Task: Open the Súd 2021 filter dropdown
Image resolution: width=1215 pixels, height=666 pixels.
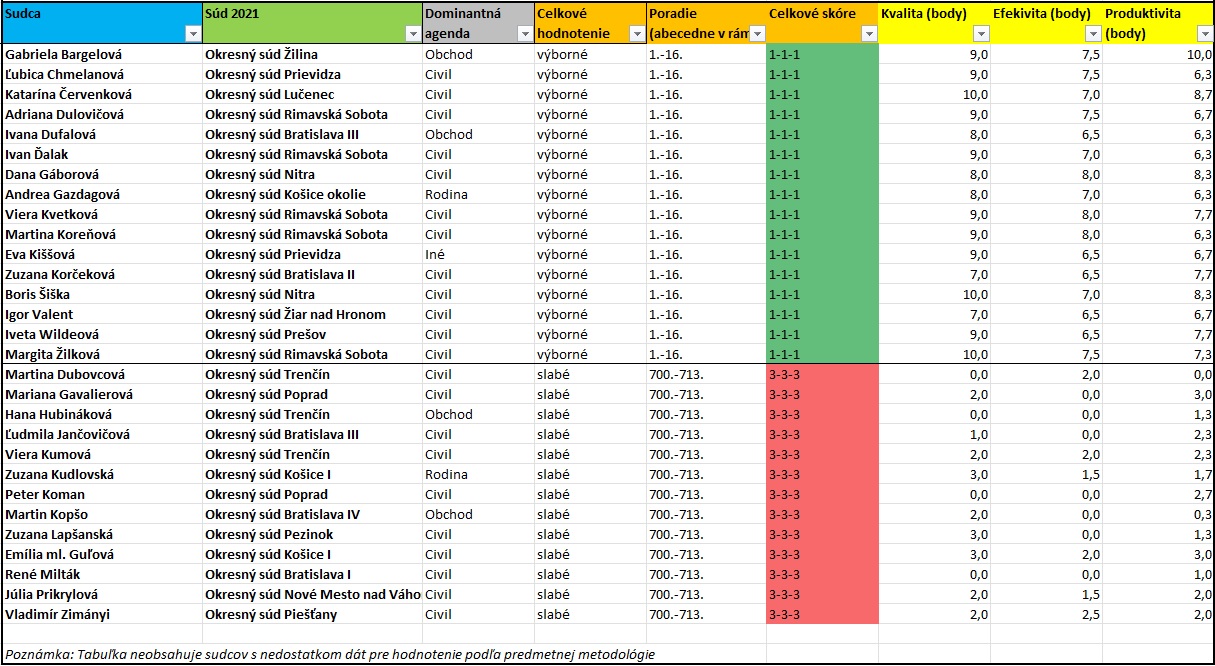Action: (x=412, y=34)
